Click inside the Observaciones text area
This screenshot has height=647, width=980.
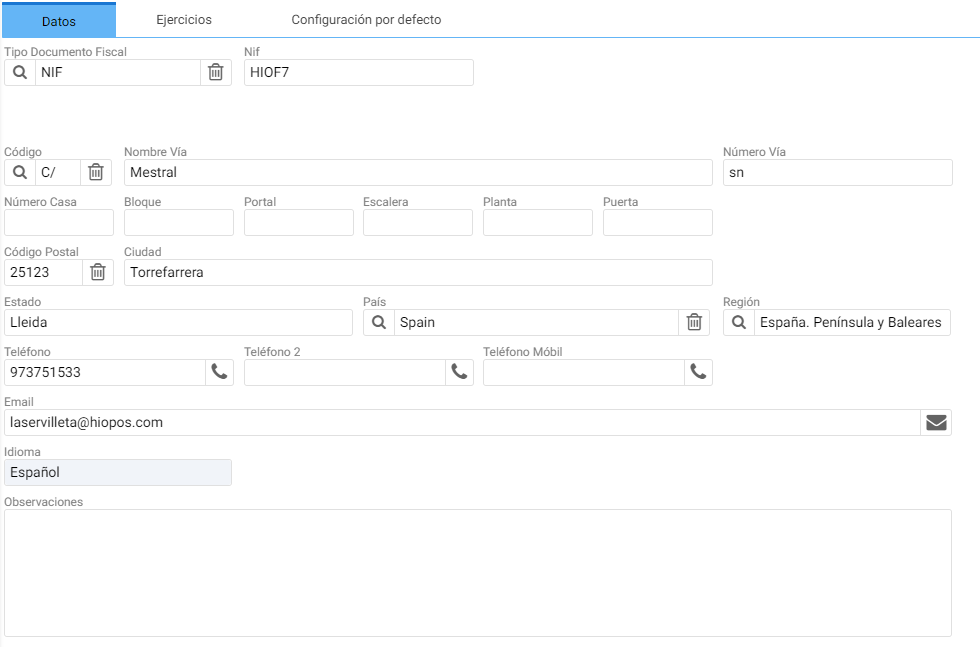[478, 573]
